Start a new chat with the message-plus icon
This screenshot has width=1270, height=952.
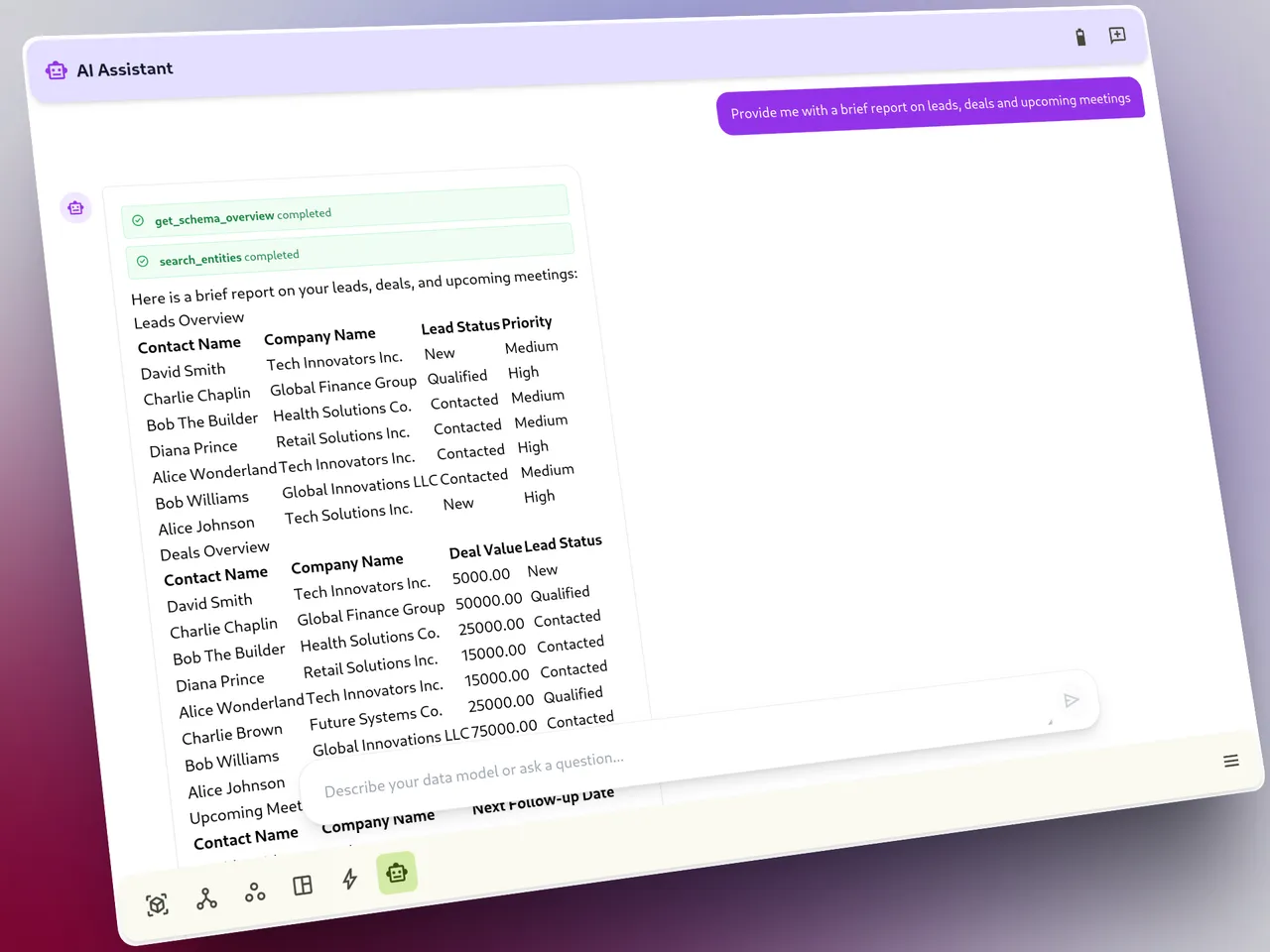pyautogui.click(x=1117, y=36)
